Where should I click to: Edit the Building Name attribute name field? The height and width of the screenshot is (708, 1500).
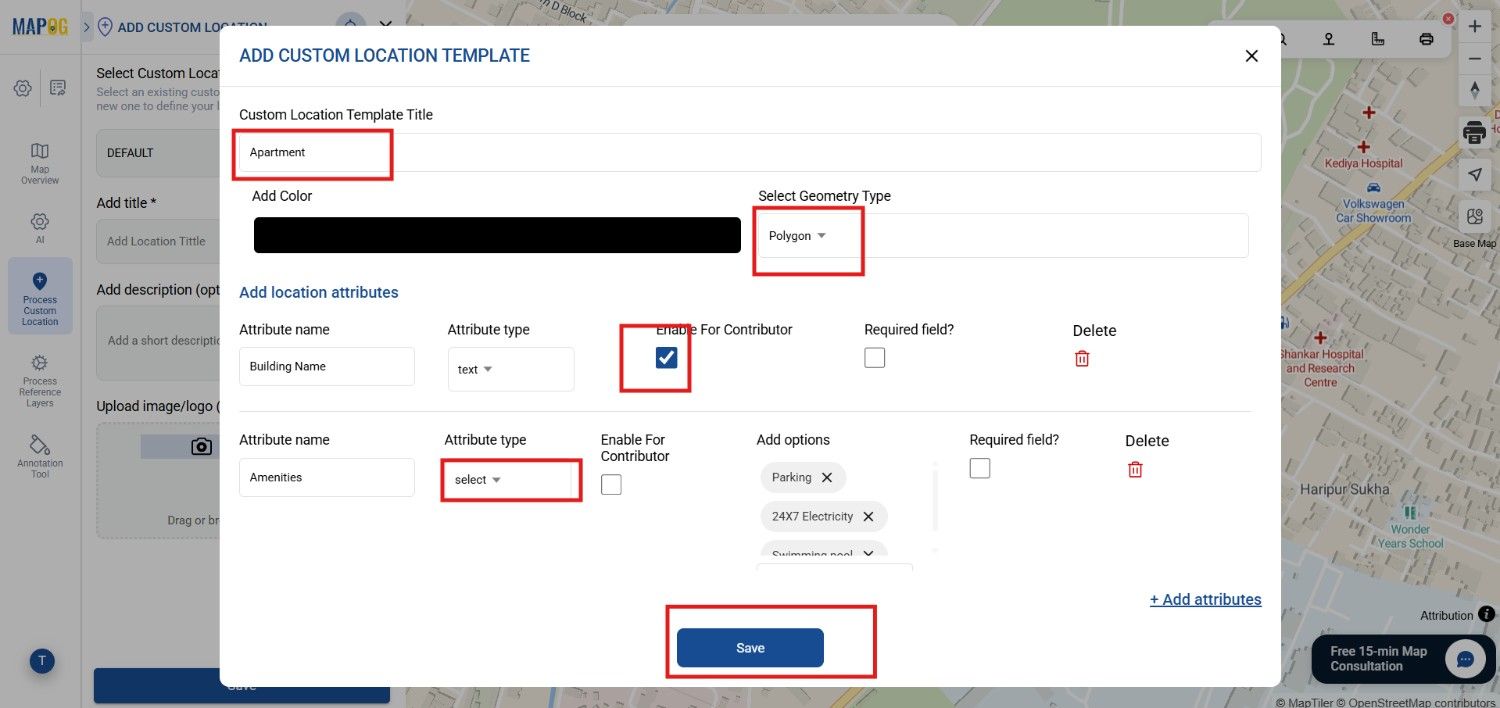327,366
